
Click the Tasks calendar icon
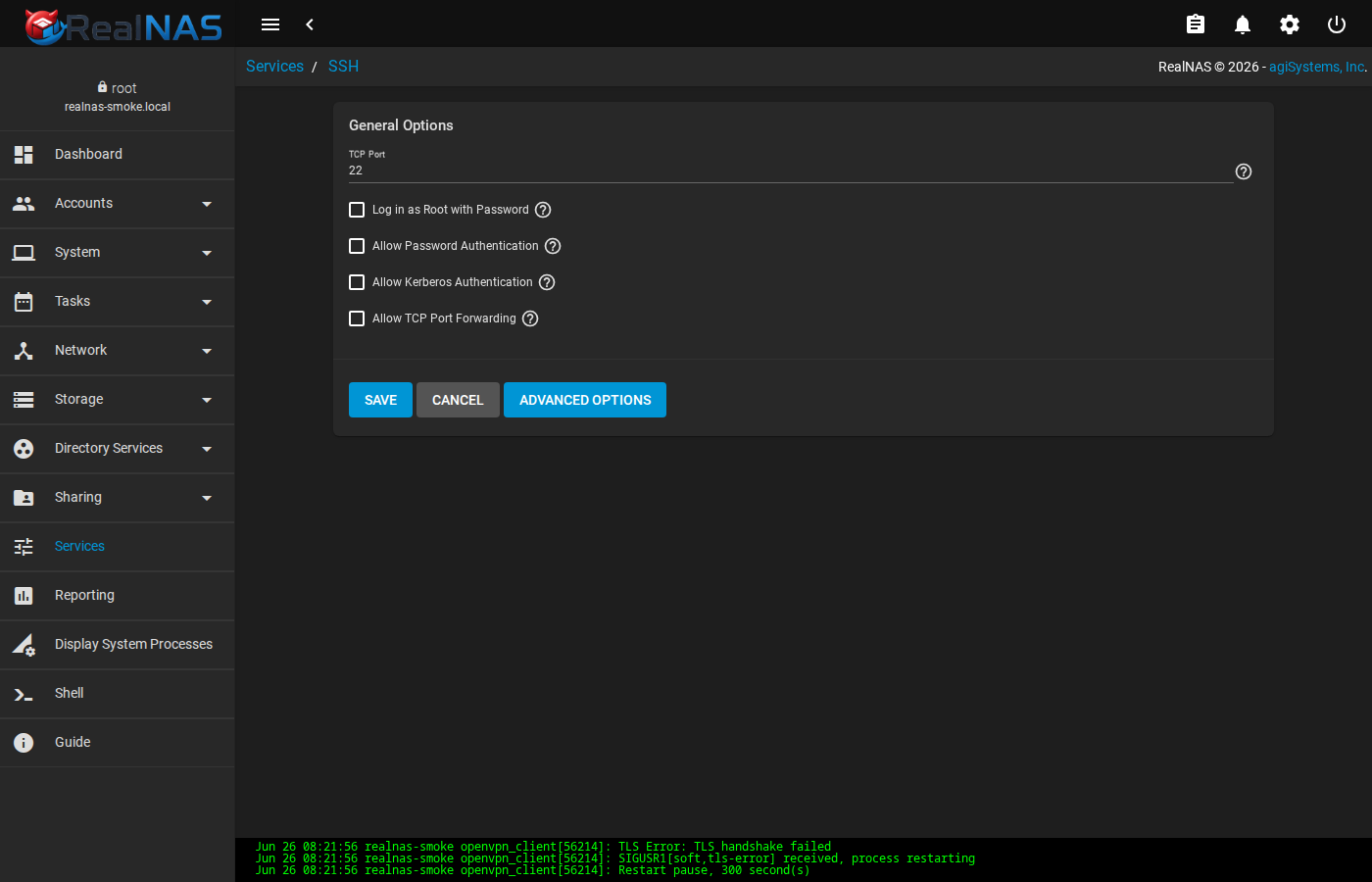[x=24, y=302]
